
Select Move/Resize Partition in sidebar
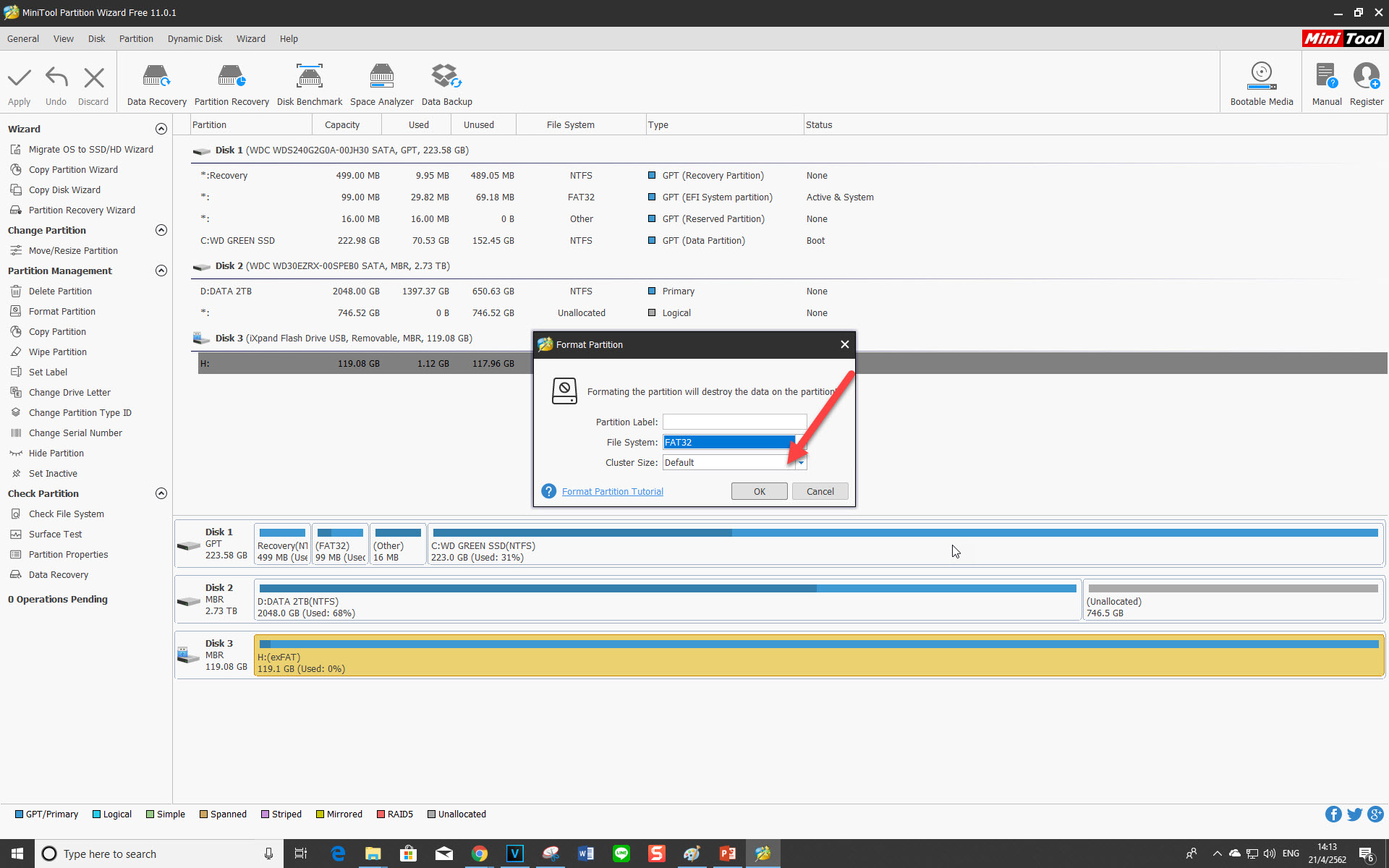click(x=73, y=250)
